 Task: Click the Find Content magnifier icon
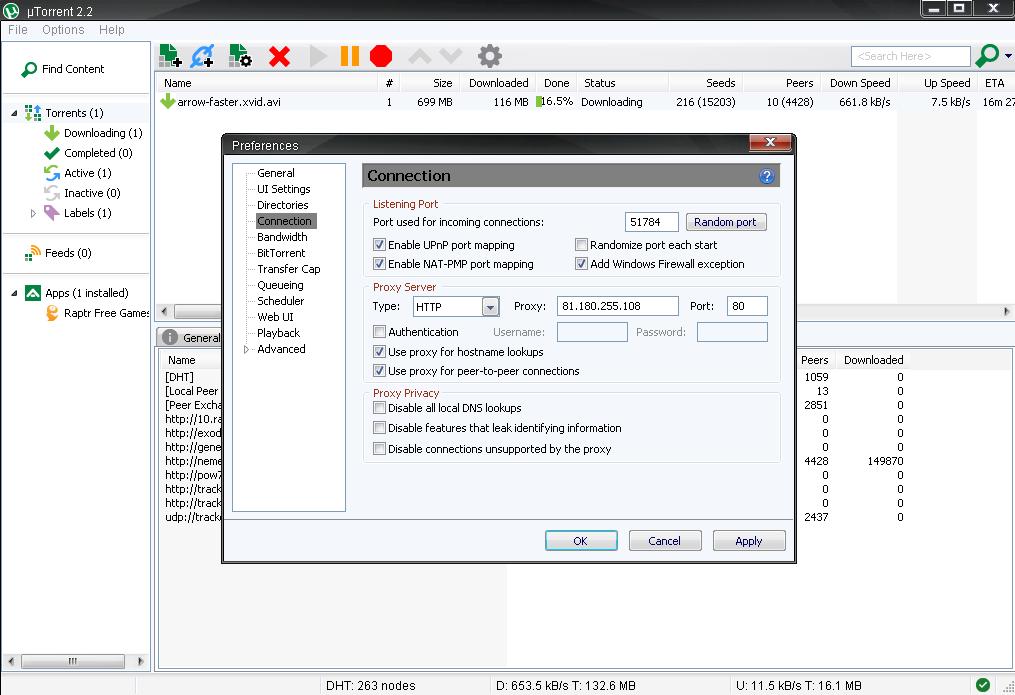pos(29,69)
